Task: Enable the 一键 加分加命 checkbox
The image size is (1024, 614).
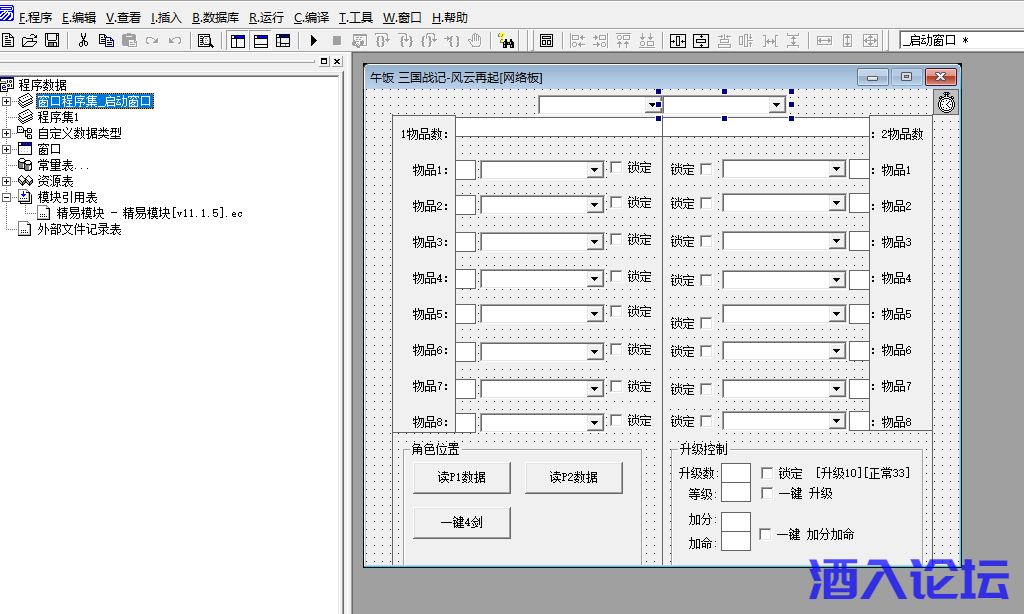Action: click(766, 534)
